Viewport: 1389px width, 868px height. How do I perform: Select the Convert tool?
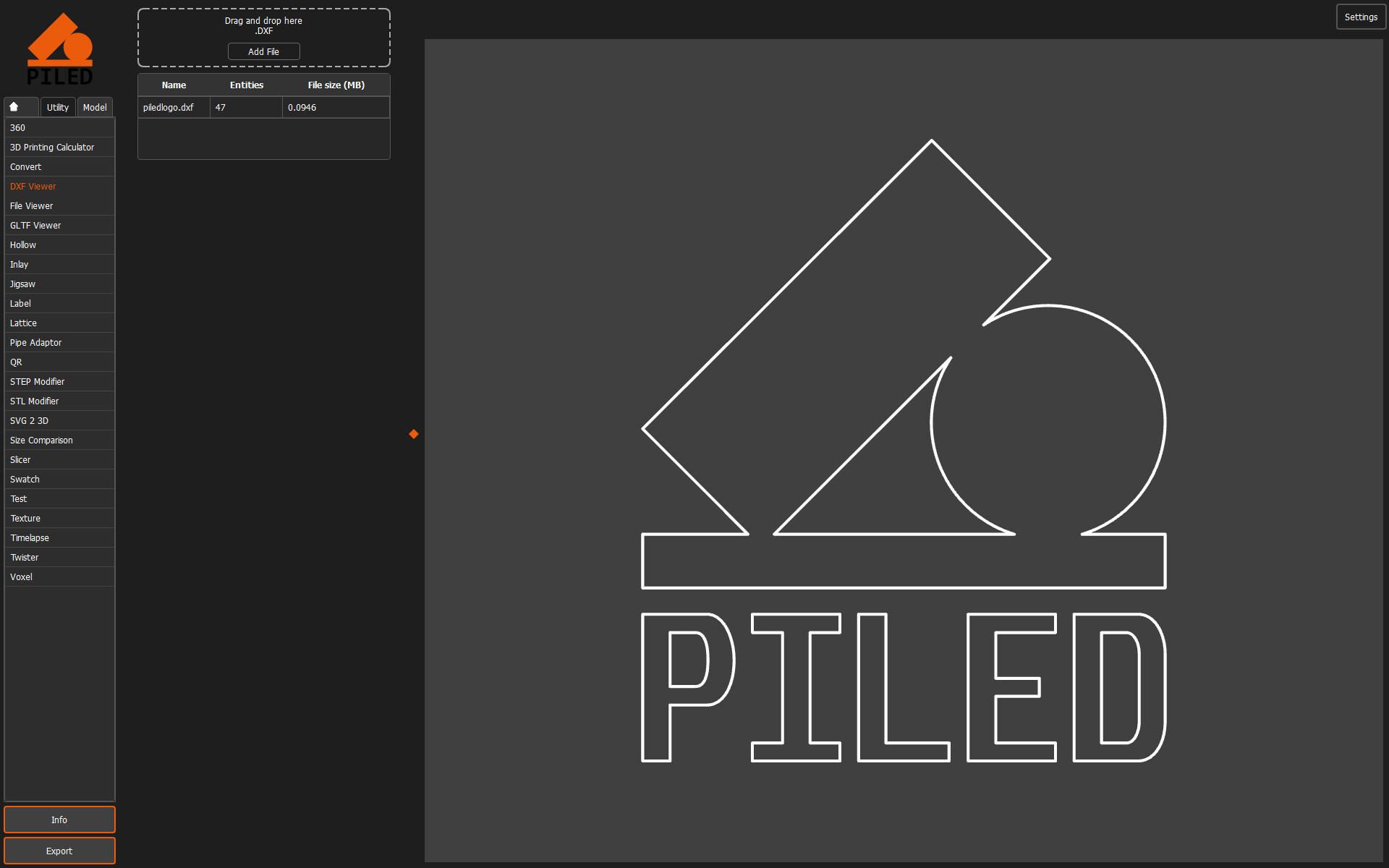(x=59, y=166)
